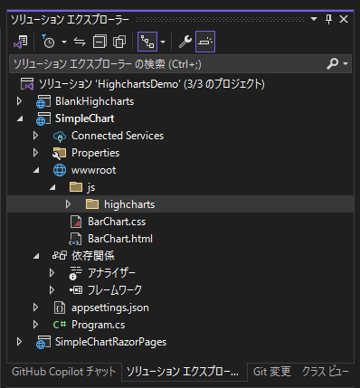Collapse the wwwroot folder
Viewport: 360px width, 388px height.
[36, 170]
